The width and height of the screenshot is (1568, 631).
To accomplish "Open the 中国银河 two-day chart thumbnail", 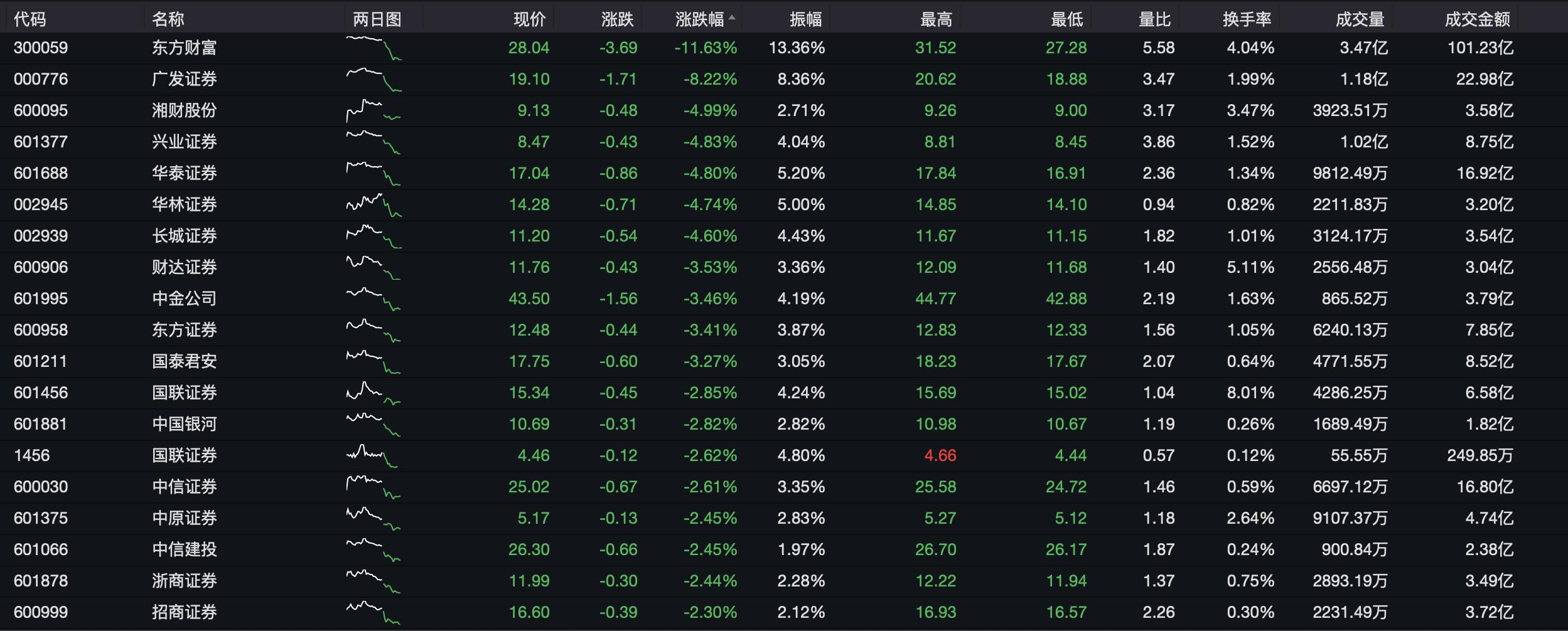I will [x=373, y=425].
